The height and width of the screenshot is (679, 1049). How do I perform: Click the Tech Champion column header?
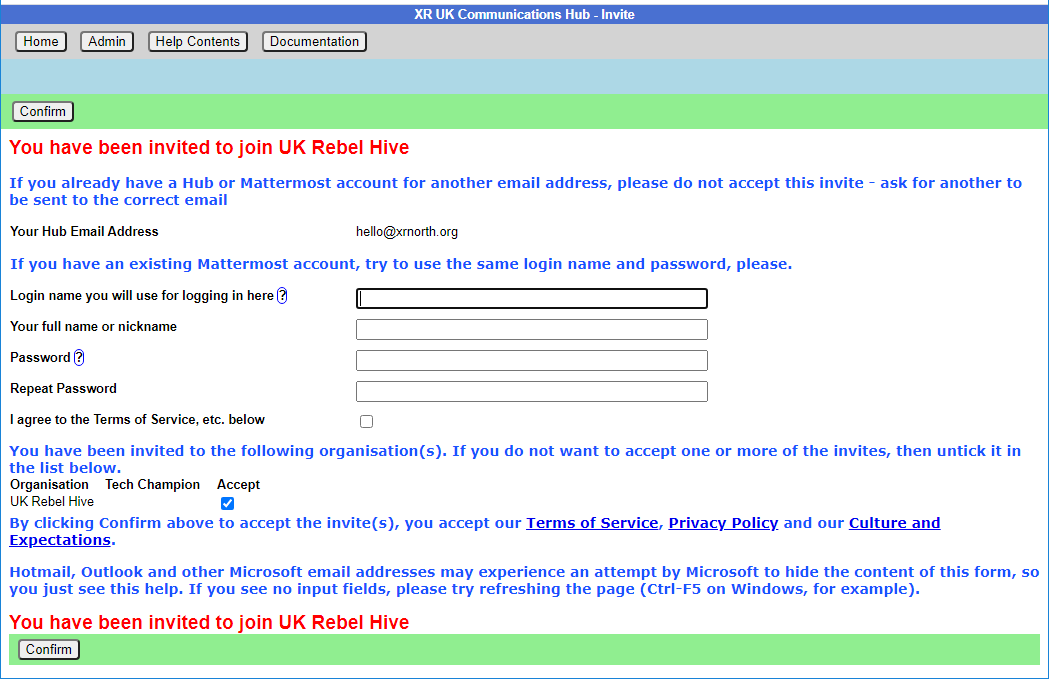(x=153, y=484)
